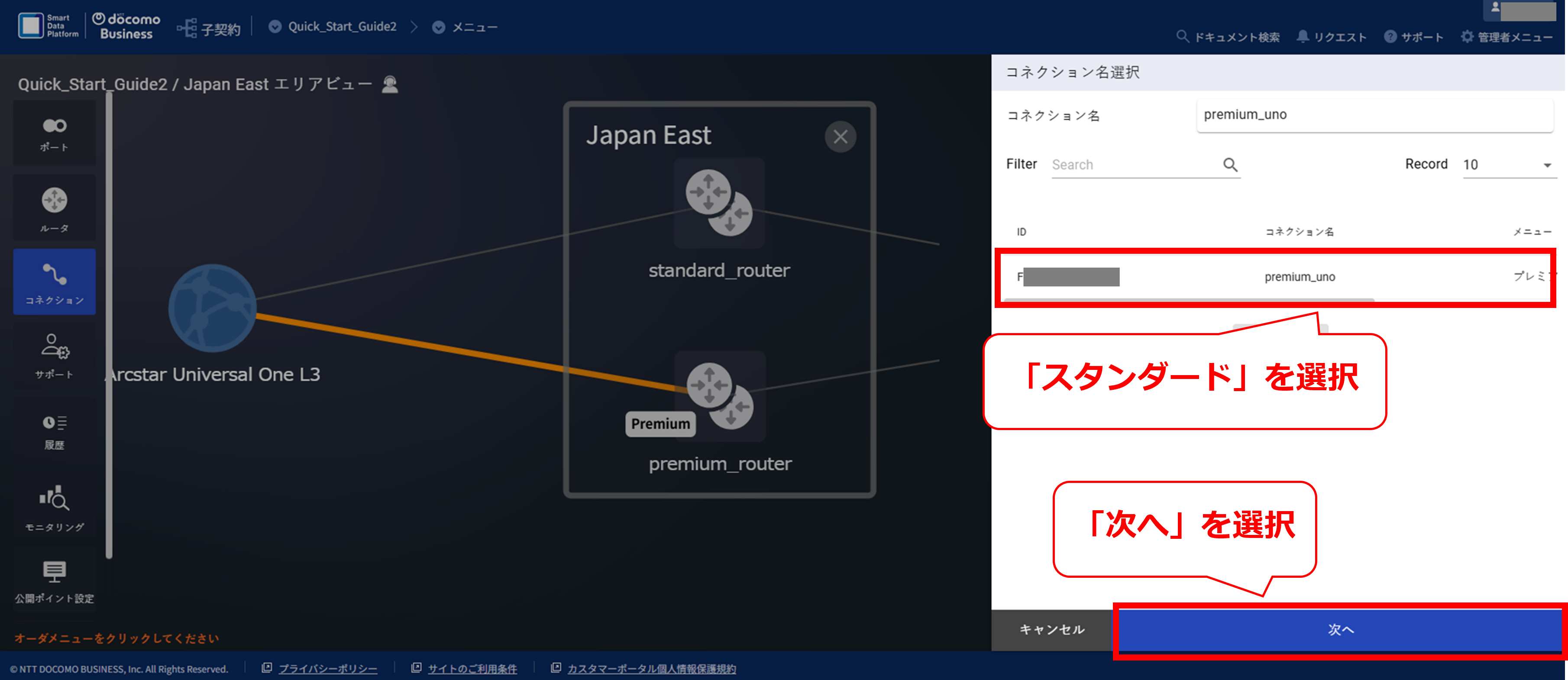Open the モニタリング sidebar icon
This screenshot has width=1568, height=680.
[54, 507]
